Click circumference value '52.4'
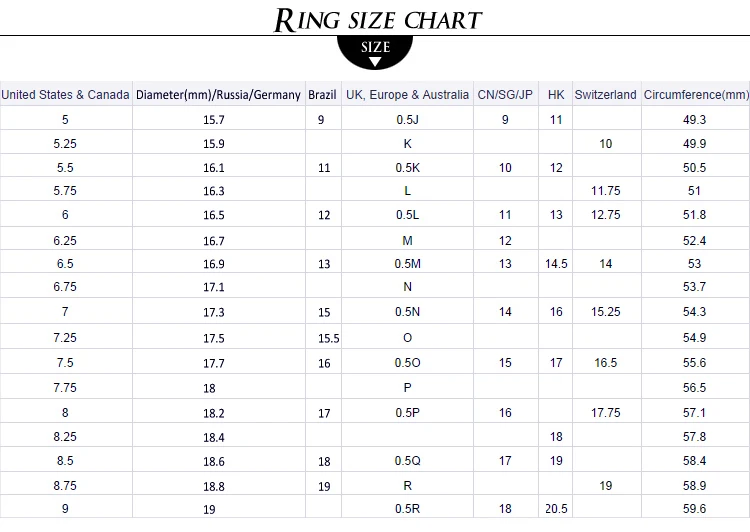750x532 pixels. [695, 240]
